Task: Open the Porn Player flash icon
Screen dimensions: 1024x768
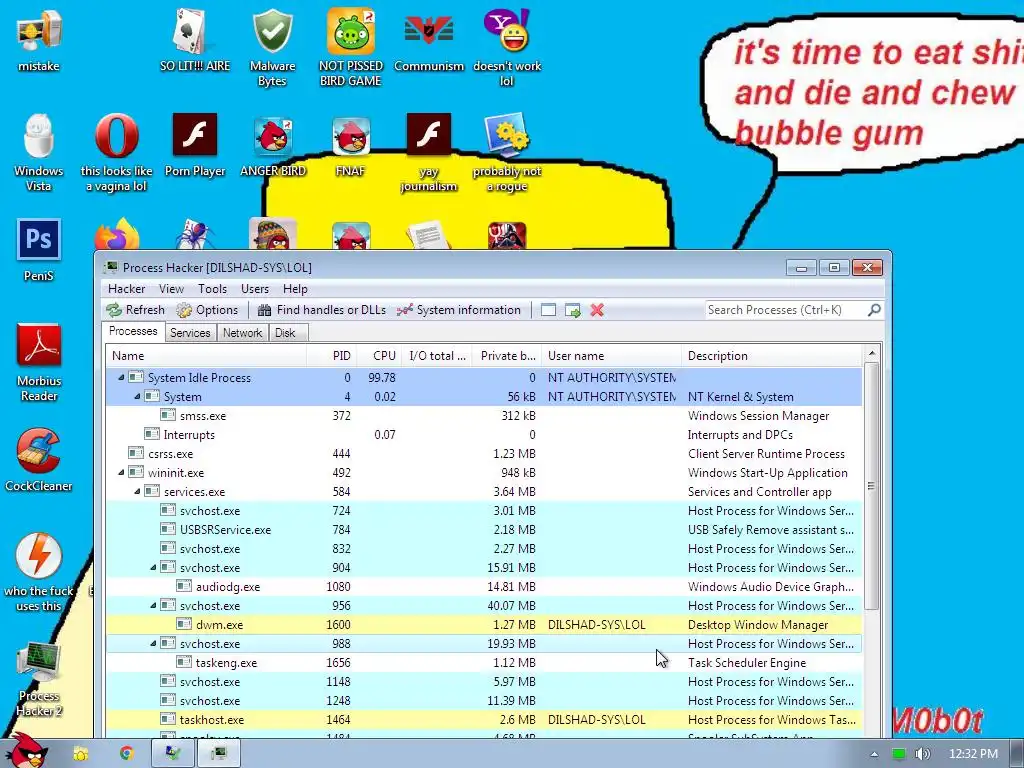Action: tap(195, 145)
